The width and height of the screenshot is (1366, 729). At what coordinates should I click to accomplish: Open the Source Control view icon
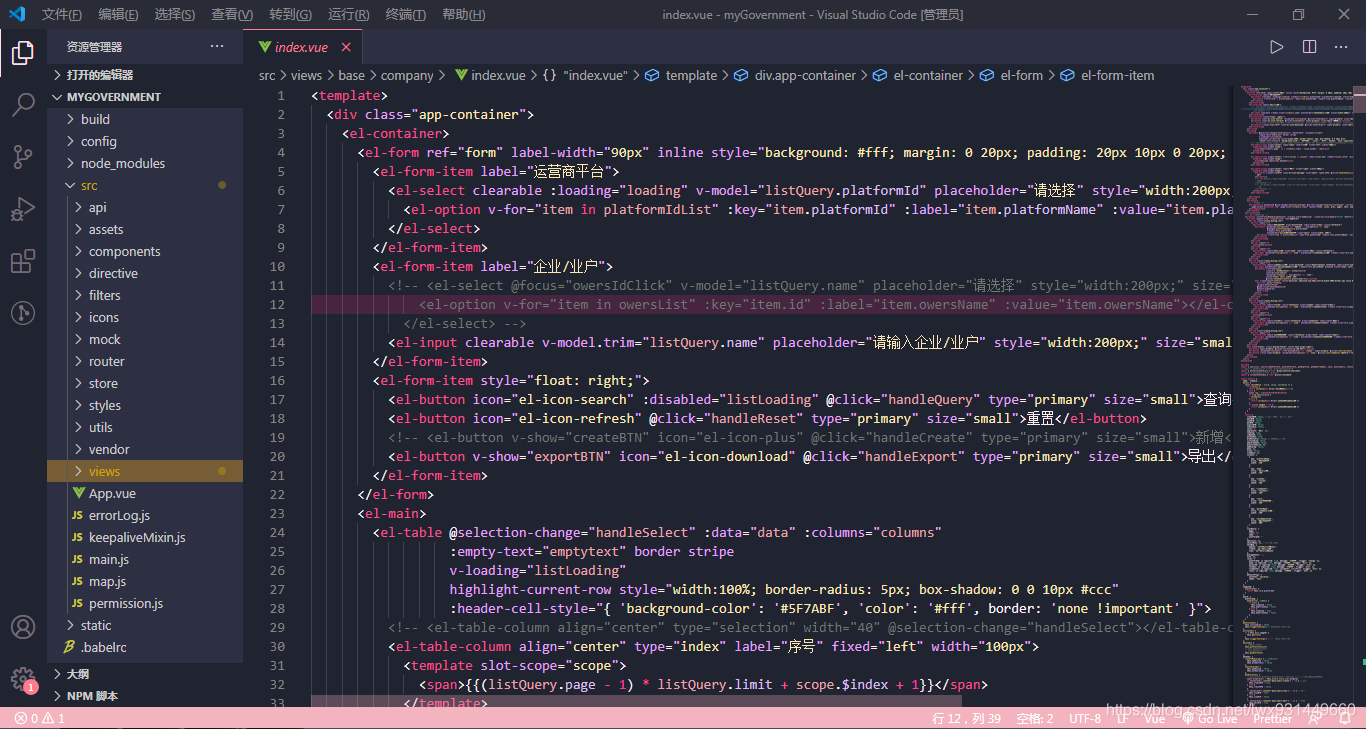pyautogui.click(x=23, y=156)
